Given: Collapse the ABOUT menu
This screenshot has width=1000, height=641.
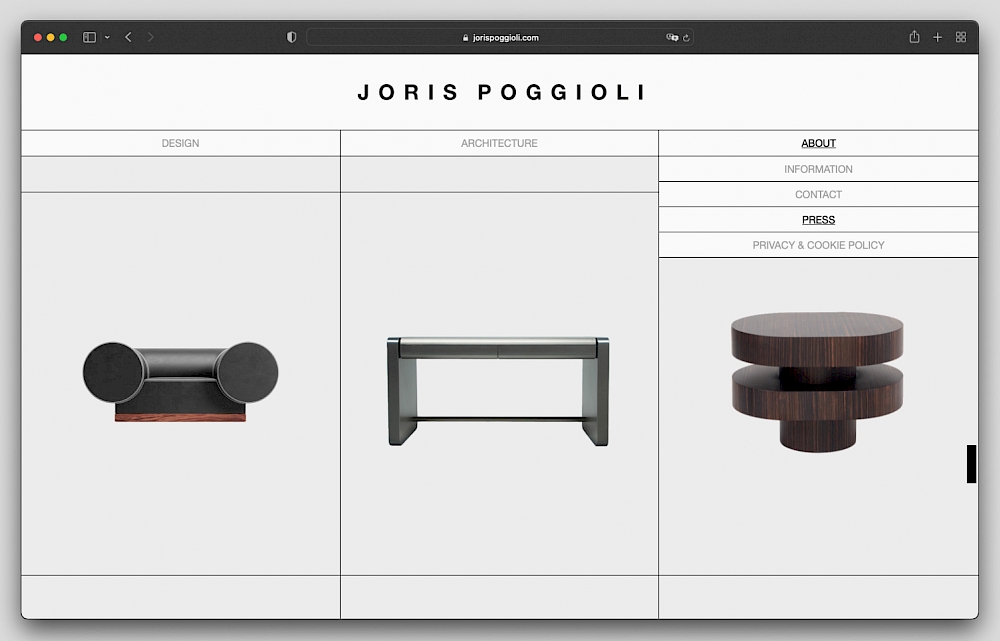Looking at the screenshot, I should click(x=818, y=143).
